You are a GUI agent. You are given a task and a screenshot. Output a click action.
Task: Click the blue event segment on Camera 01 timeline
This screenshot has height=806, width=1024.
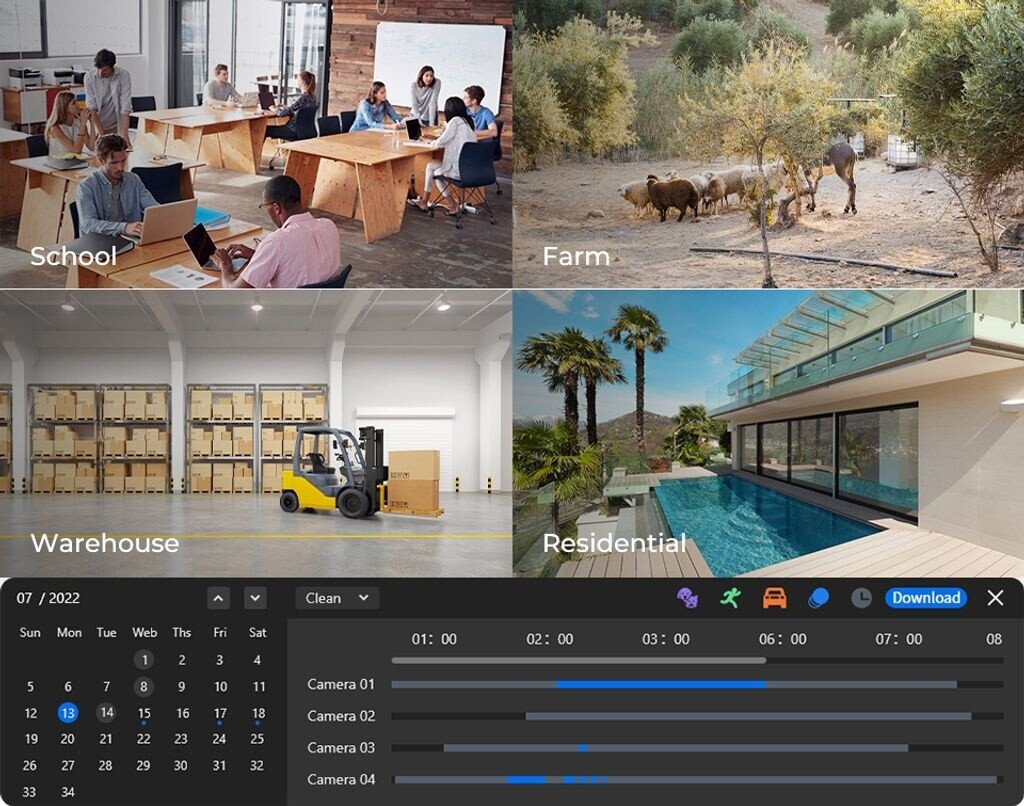coord(660,684)
